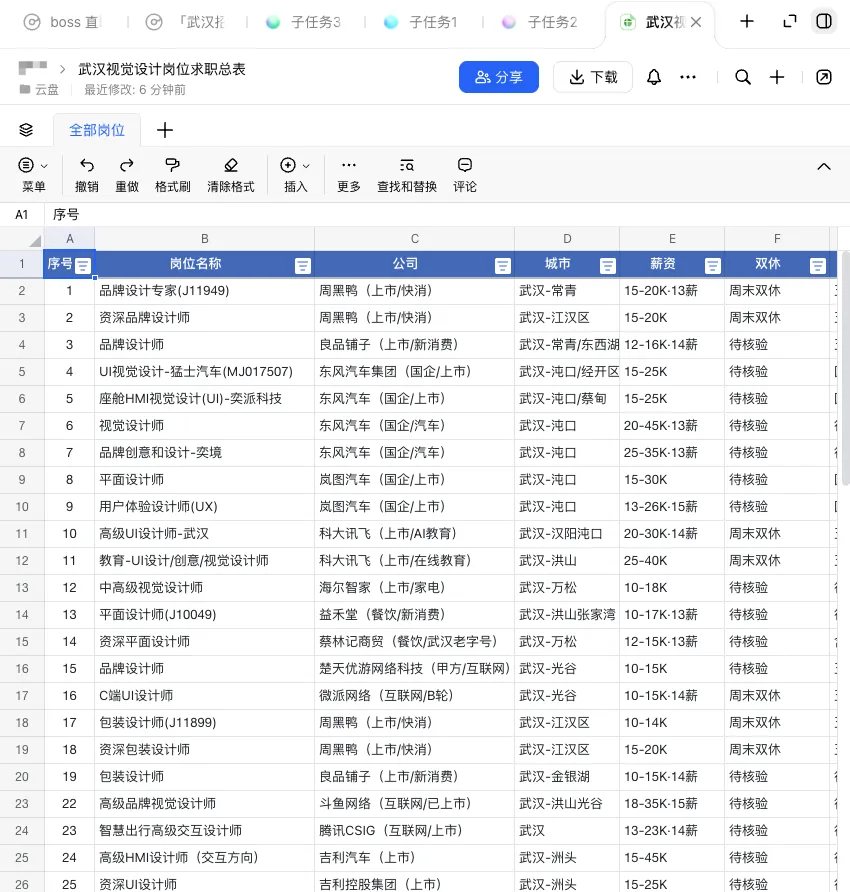Select row 5 header

click(x=22, y=371)
